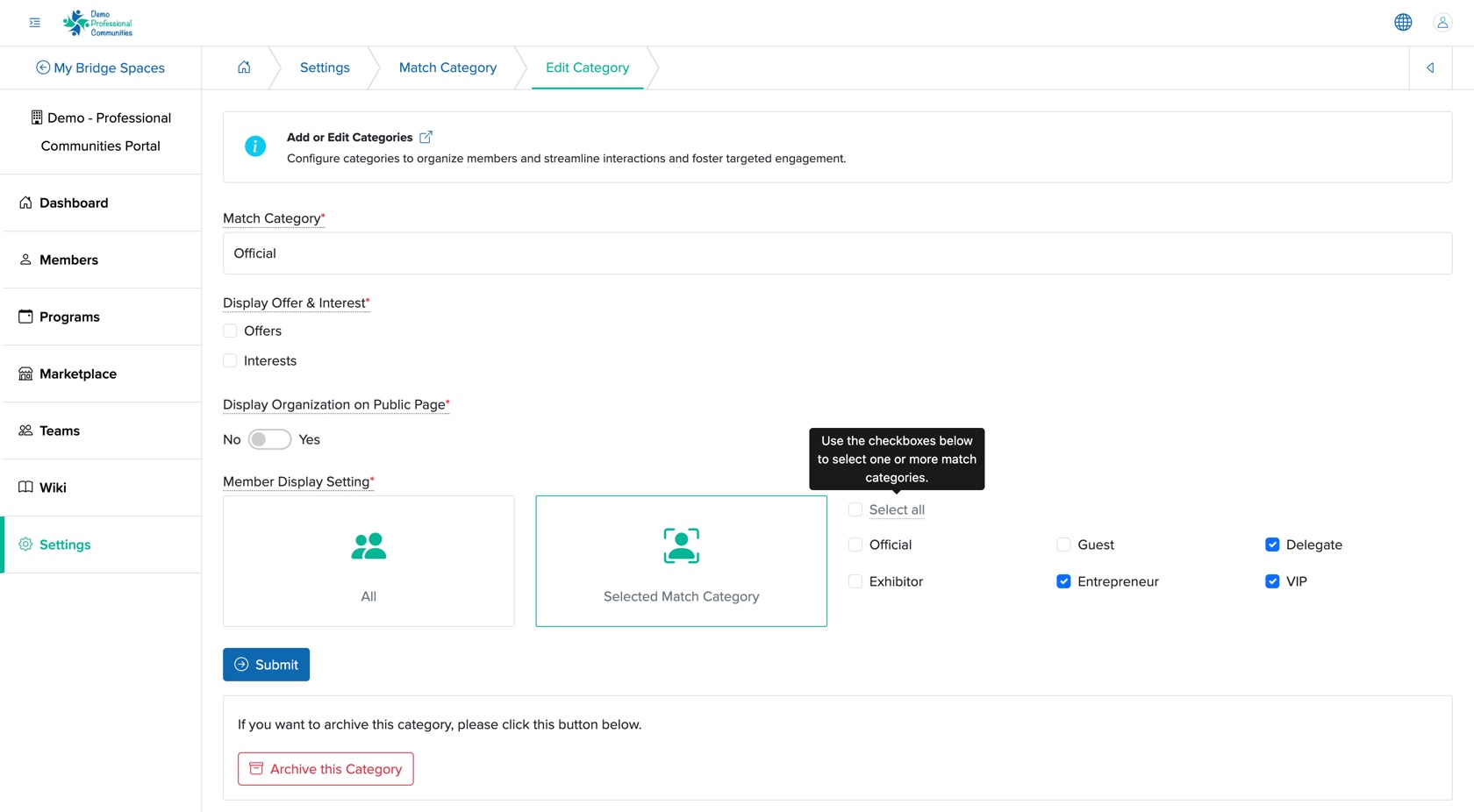
Task: Open Dashboard in the sidebar
Action: point(102,203)
